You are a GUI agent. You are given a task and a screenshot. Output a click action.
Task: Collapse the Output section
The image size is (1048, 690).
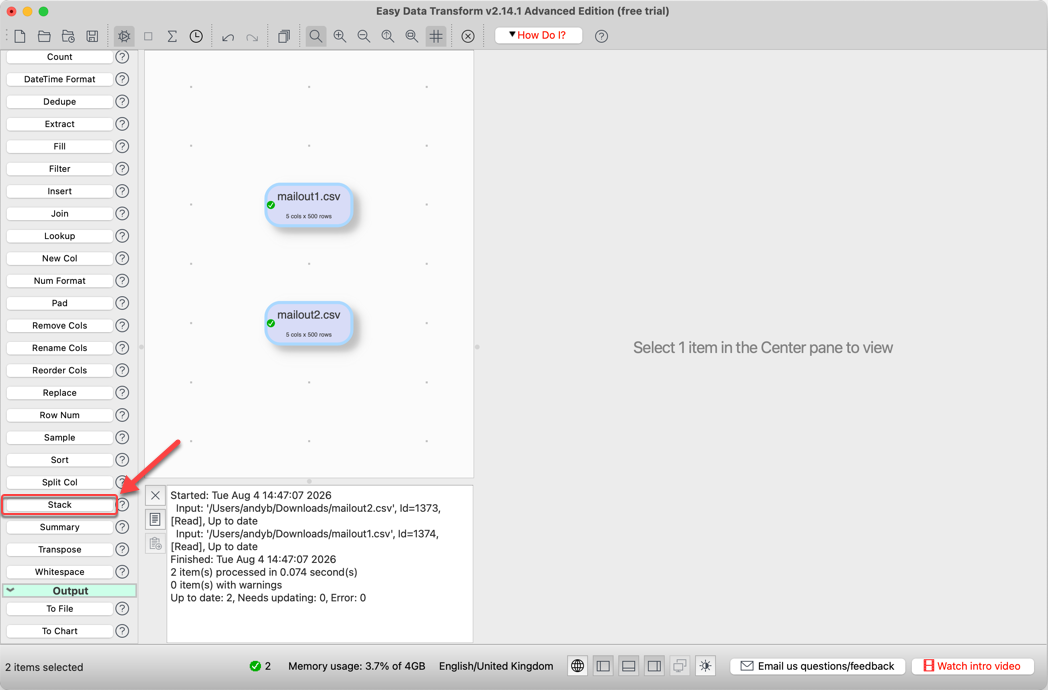click(x=11, y=590)
